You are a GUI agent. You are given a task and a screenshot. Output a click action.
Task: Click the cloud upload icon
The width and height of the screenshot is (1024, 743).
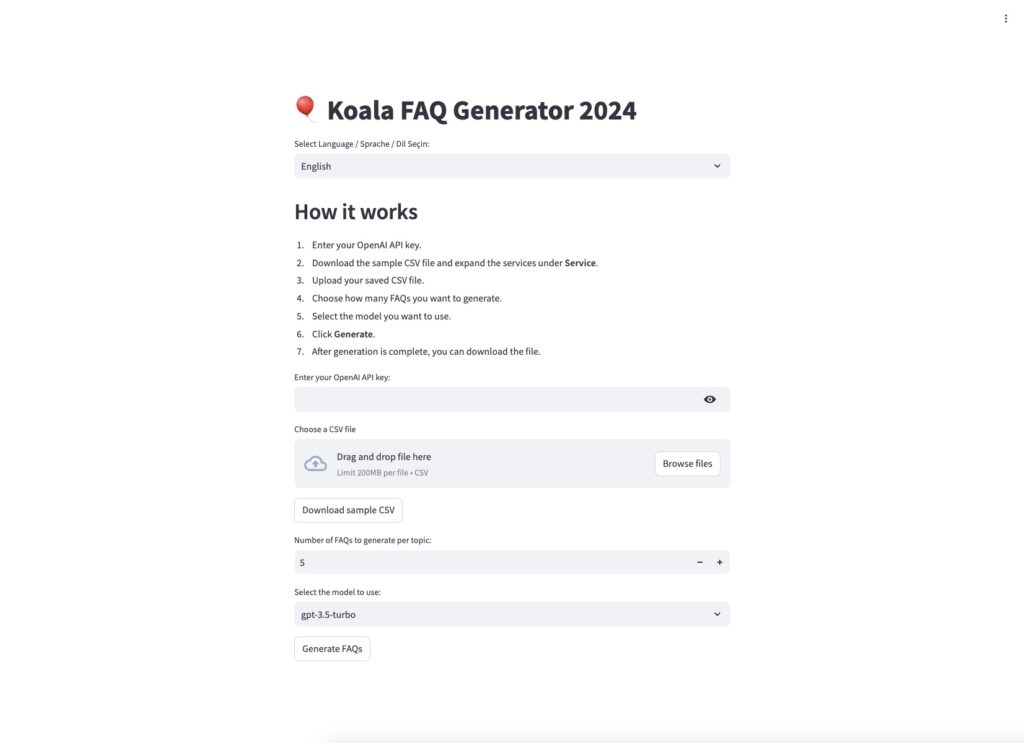[x=315, y=464]
